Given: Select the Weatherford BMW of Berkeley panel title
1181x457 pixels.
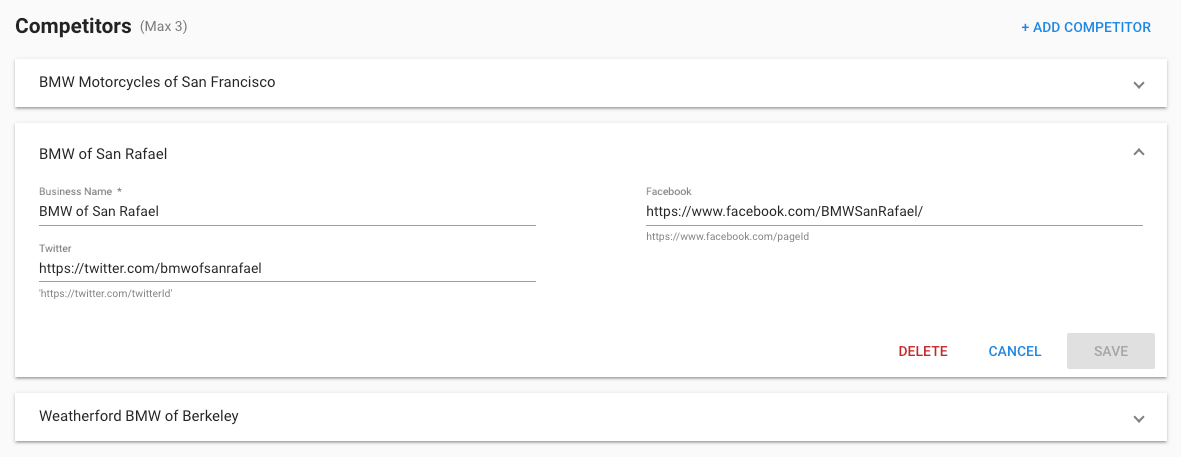Looking at the screenshot, I should [139, 416].
